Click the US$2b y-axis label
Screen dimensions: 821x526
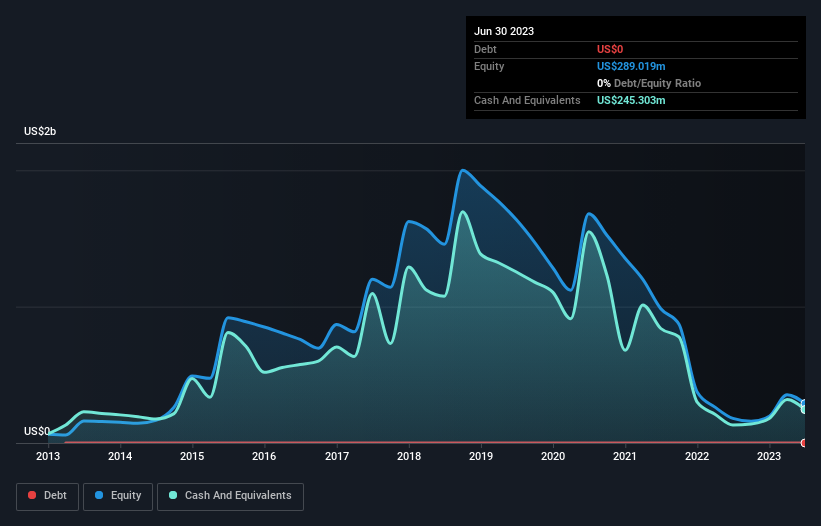pos(40,131)
